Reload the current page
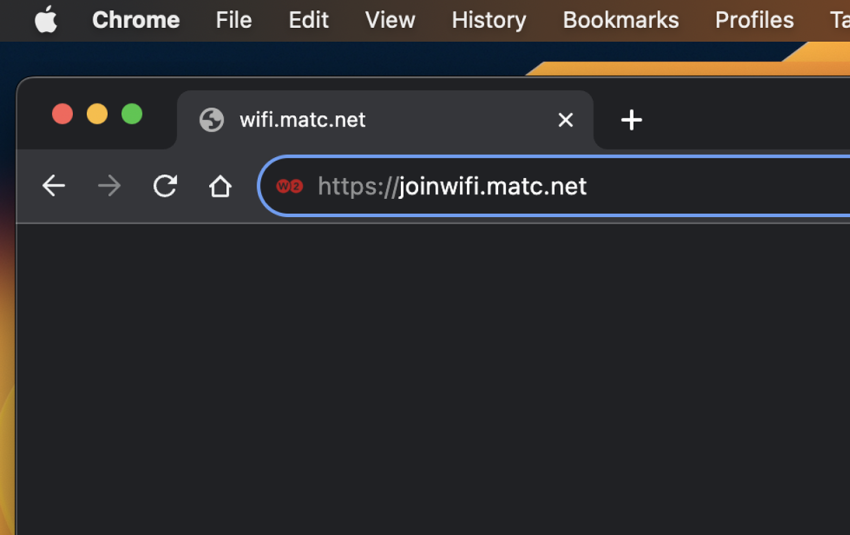Image resolution: width=850 pixels, height=535 pixels. (x=165, y=186)
